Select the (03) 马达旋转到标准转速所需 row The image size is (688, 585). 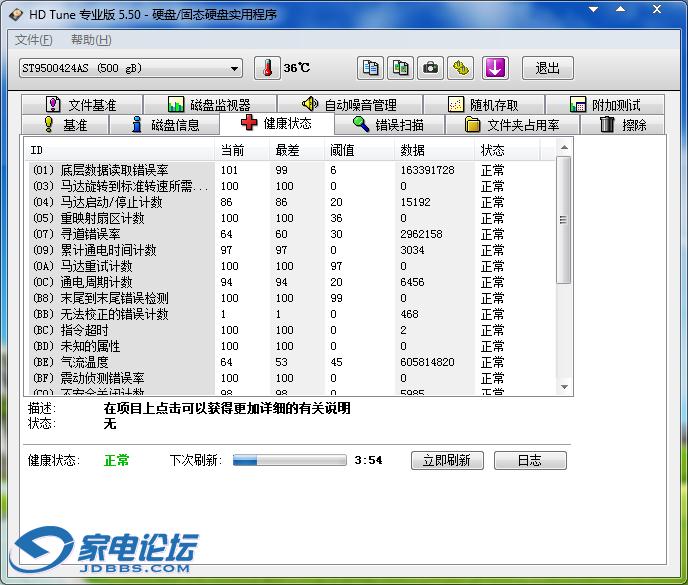tap(292, 187)
